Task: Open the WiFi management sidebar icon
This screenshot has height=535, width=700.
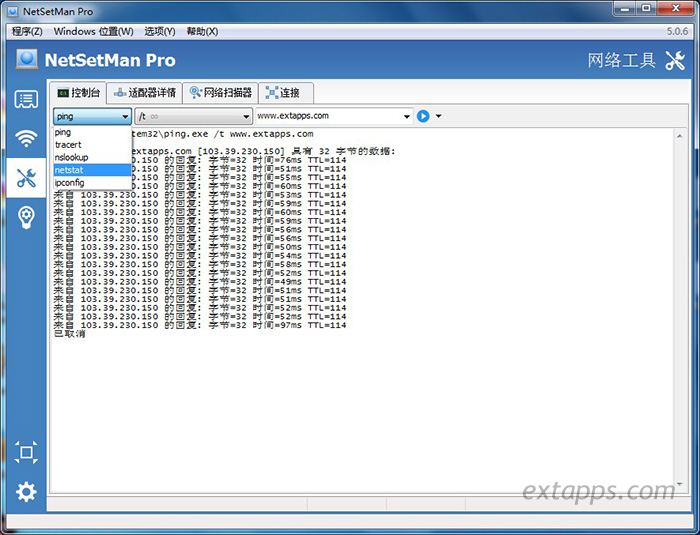Action: (26, 138)
